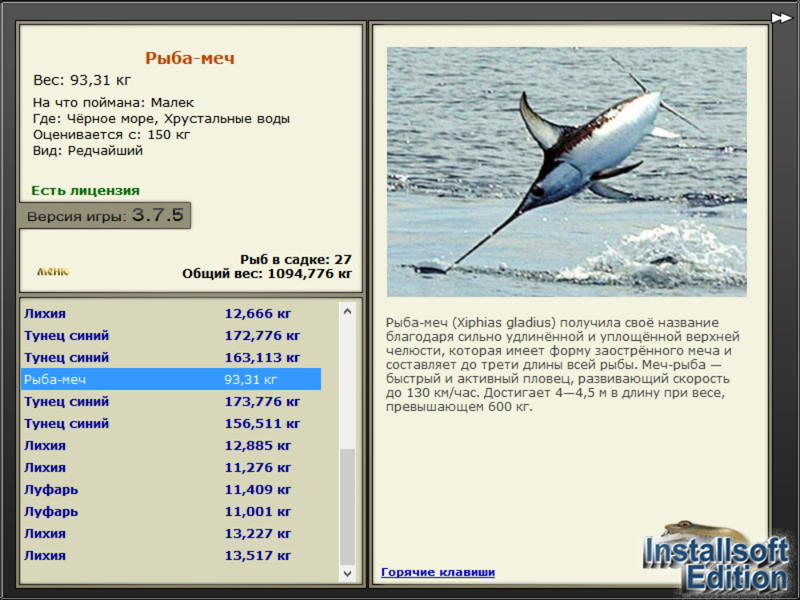
Task: Click the Оценивается с: 150 кг line
Action: click(x=111, y=135)
